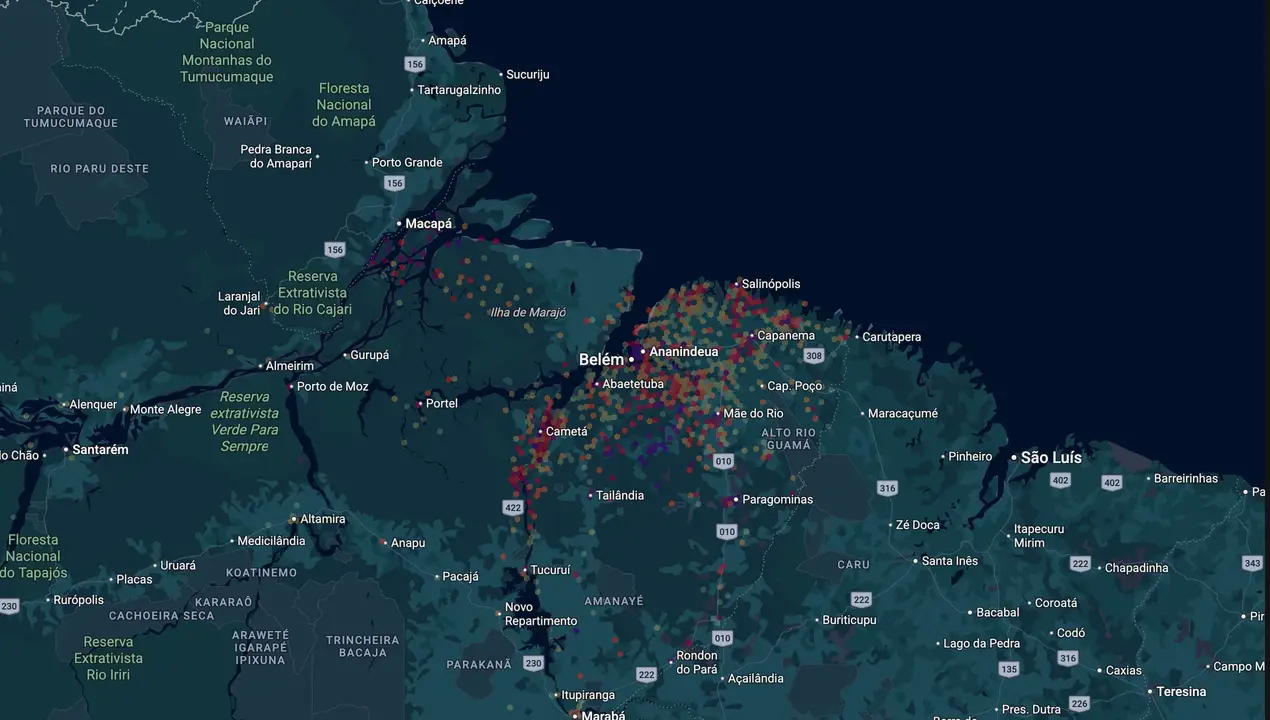Click the Reserva Extrativista do Rio Cajari label
This screenshot has height=720, width=1270.
[x=314, y=293]
